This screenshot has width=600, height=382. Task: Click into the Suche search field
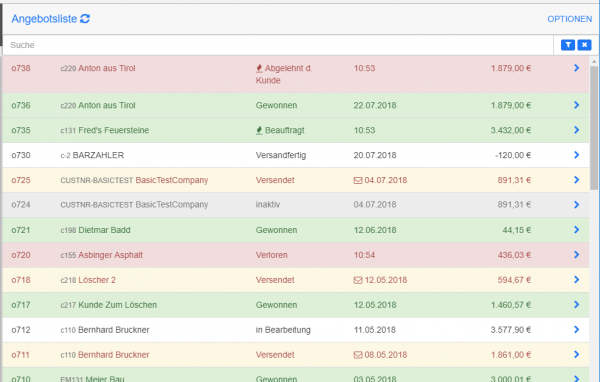pos(278,45)
